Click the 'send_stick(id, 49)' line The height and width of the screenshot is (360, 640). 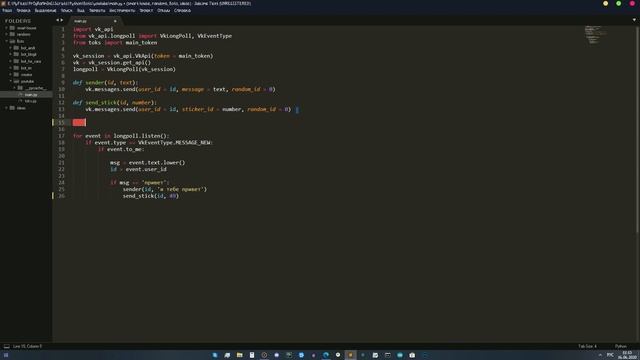pos(151,196)
